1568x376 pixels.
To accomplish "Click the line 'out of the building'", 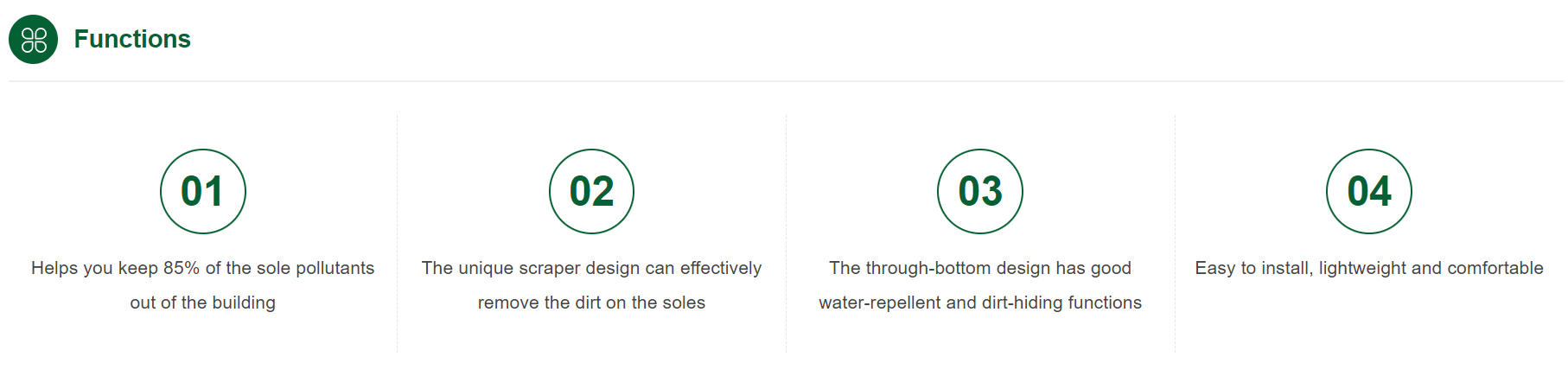I will (x=203, y=303).
